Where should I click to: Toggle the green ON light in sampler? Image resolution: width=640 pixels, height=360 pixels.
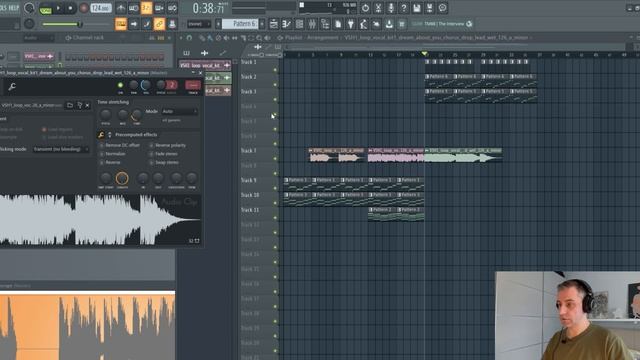(120, 85)
